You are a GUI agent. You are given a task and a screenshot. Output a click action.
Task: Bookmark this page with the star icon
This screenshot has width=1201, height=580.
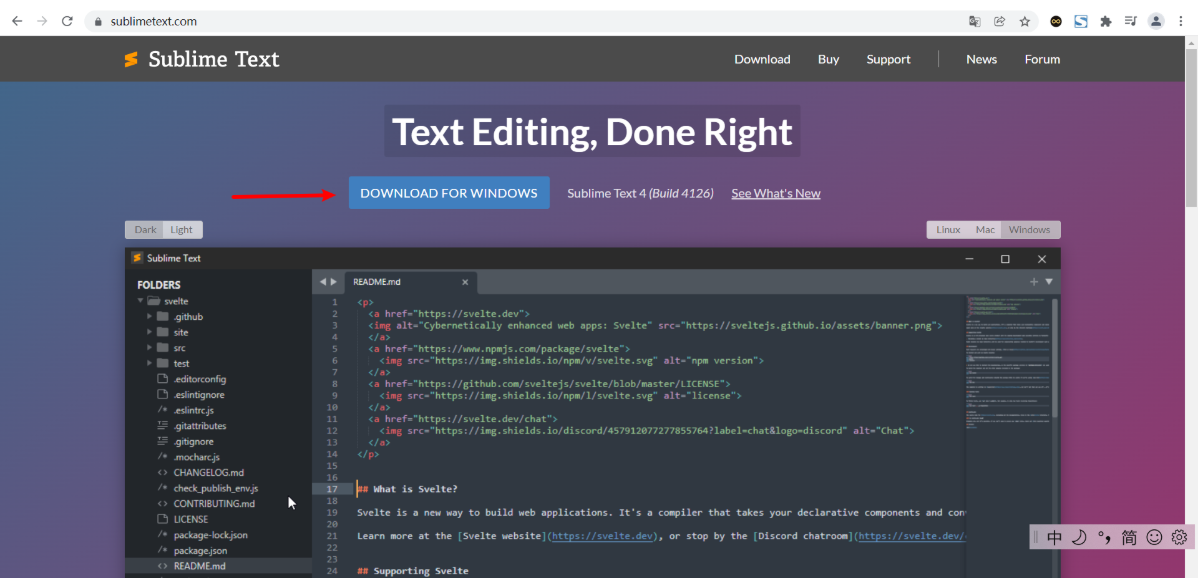coord(1025,21)
